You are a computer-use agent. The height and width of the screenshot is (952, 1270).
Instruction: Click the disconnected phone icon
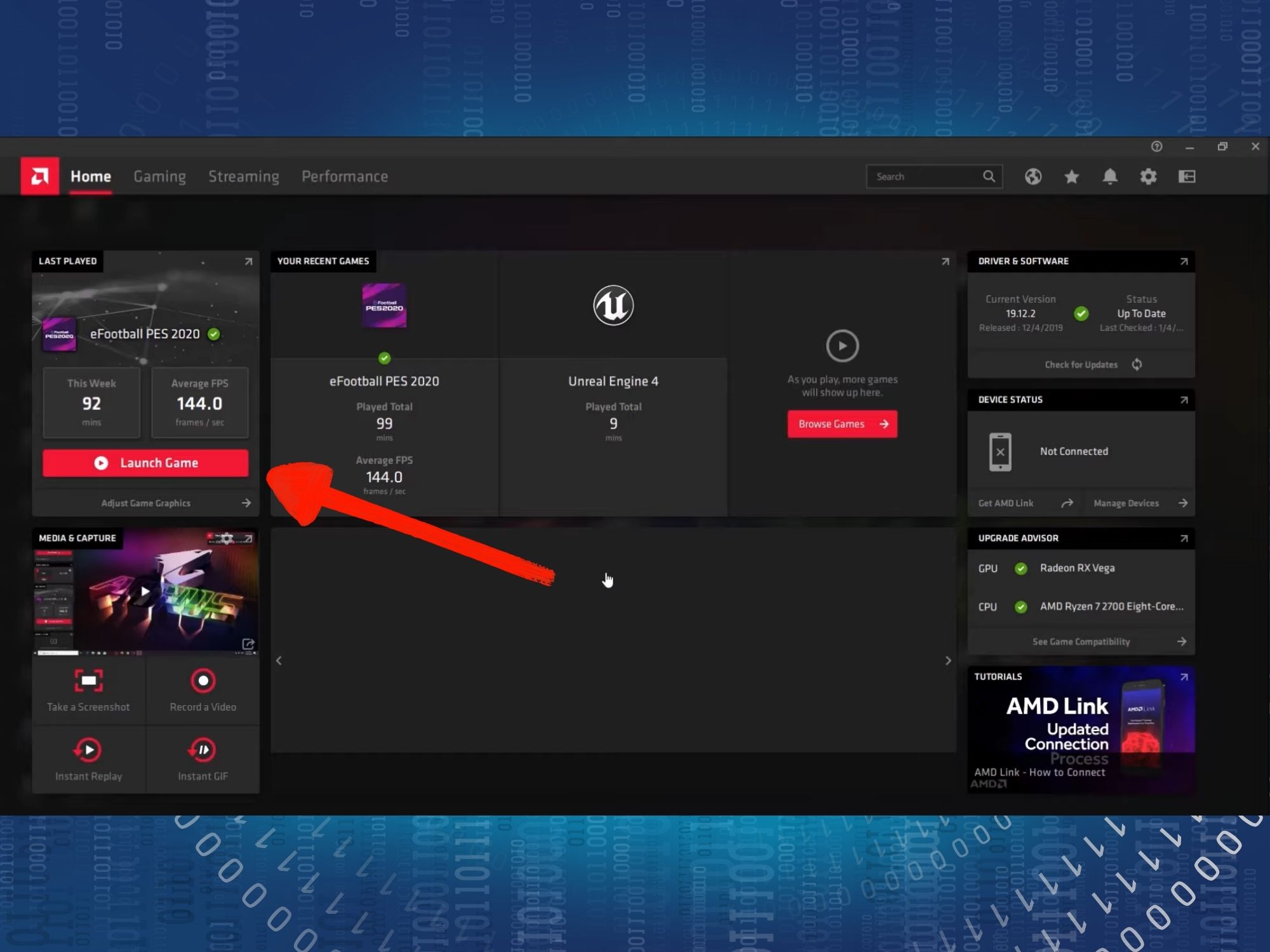(x=1000, y=452)
